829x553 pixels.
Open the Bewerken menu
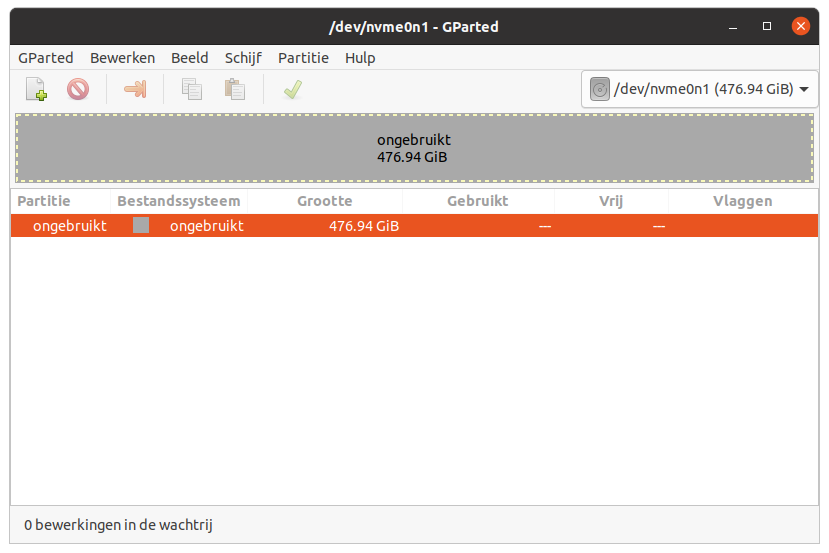[122, 58]
